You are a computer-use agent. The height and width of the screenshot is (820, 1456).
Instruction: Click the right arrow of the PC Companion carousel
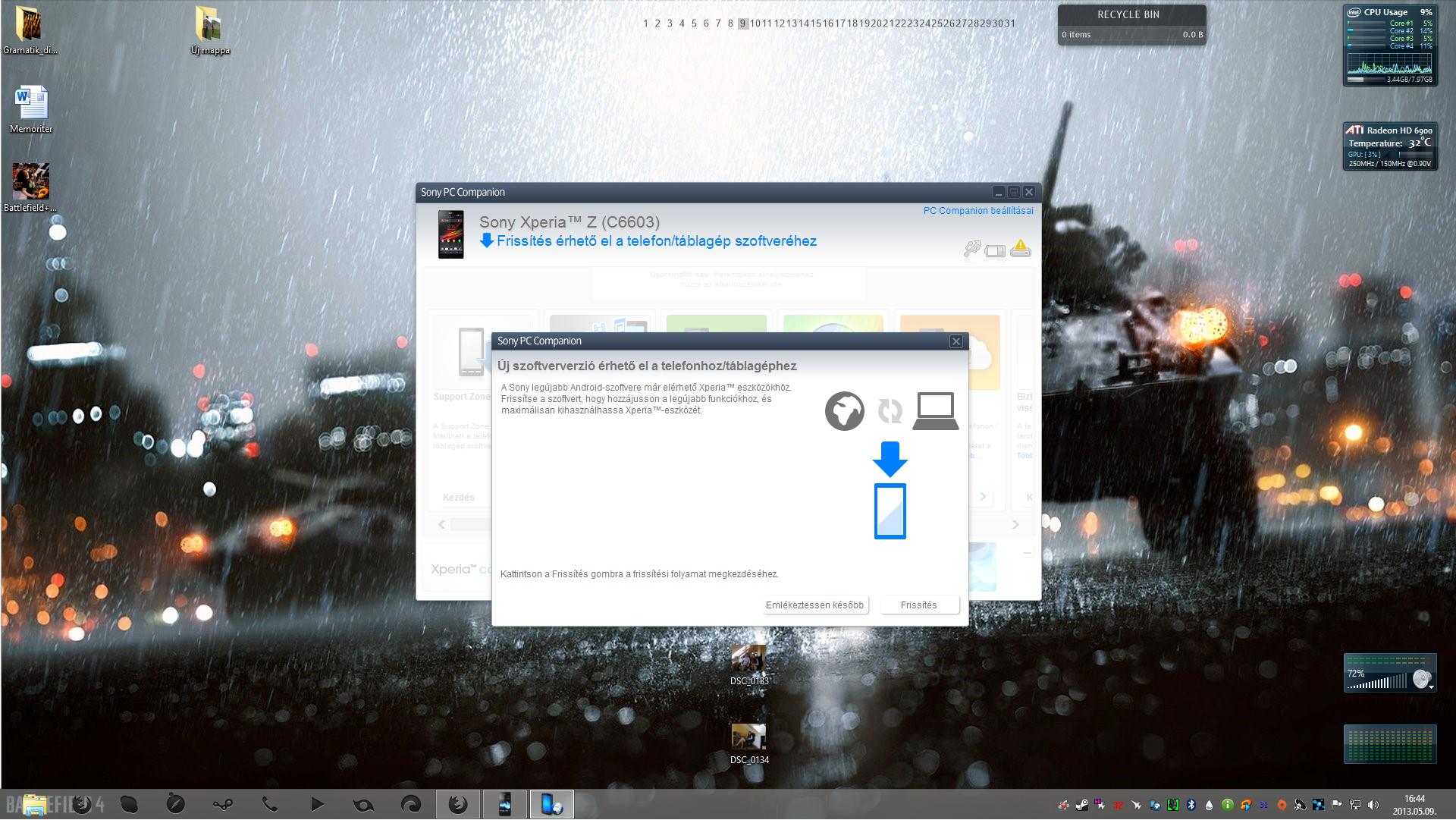1015,524
